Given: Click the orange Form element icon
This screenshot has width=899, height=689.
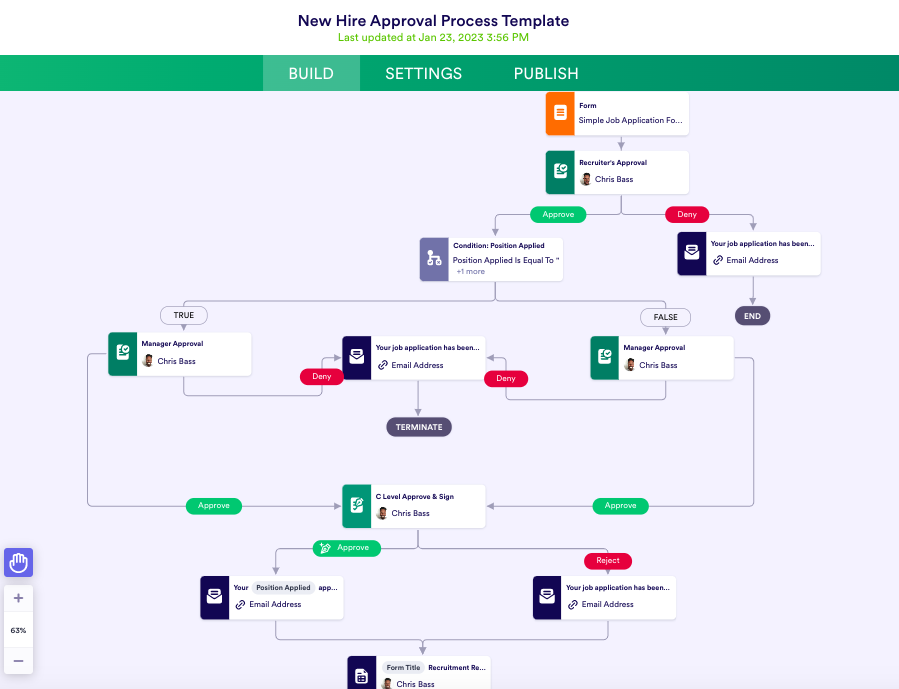Looking at the screenshot, I should (x=560, y=113).
